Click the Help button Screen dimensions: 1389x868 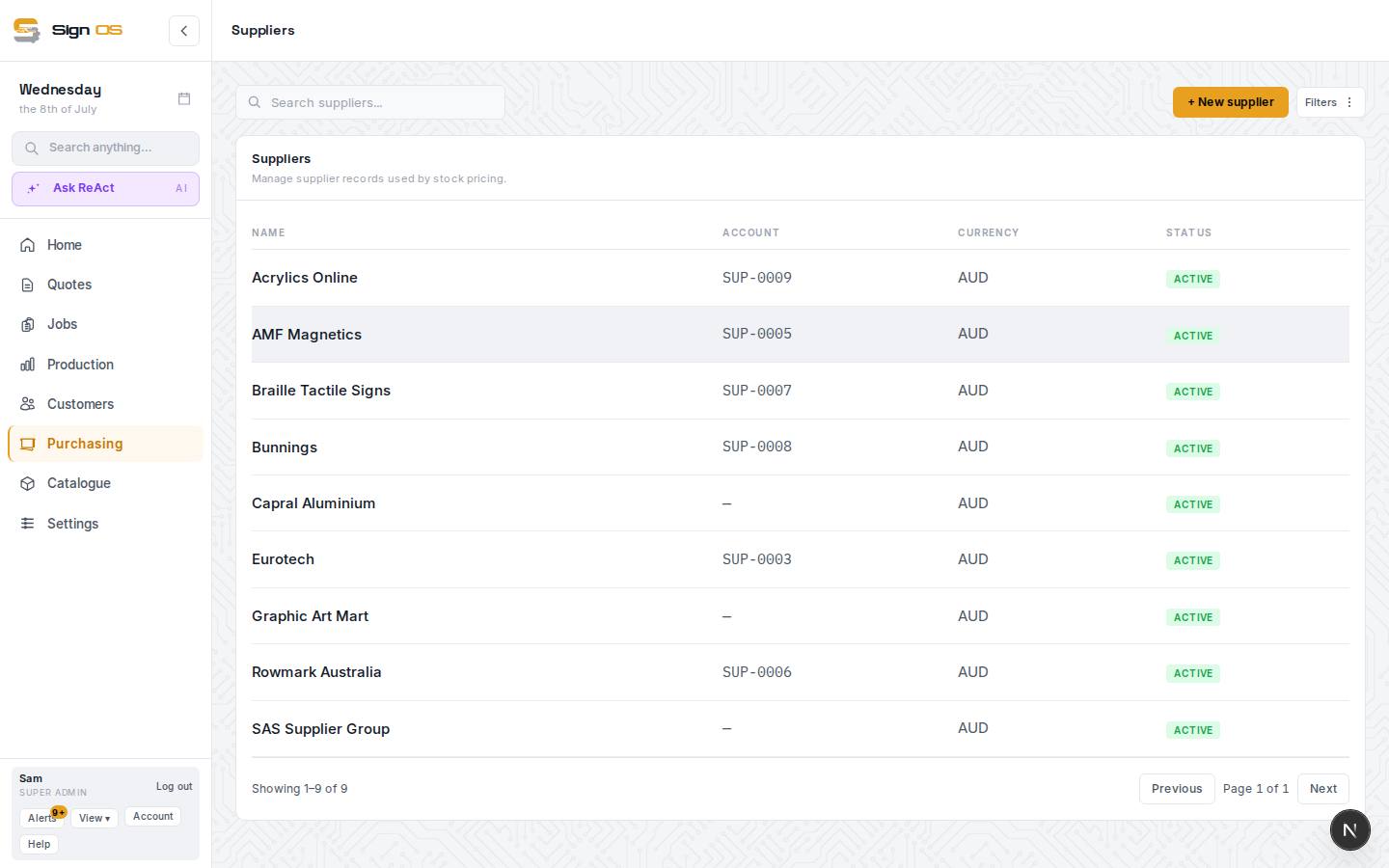39,844
